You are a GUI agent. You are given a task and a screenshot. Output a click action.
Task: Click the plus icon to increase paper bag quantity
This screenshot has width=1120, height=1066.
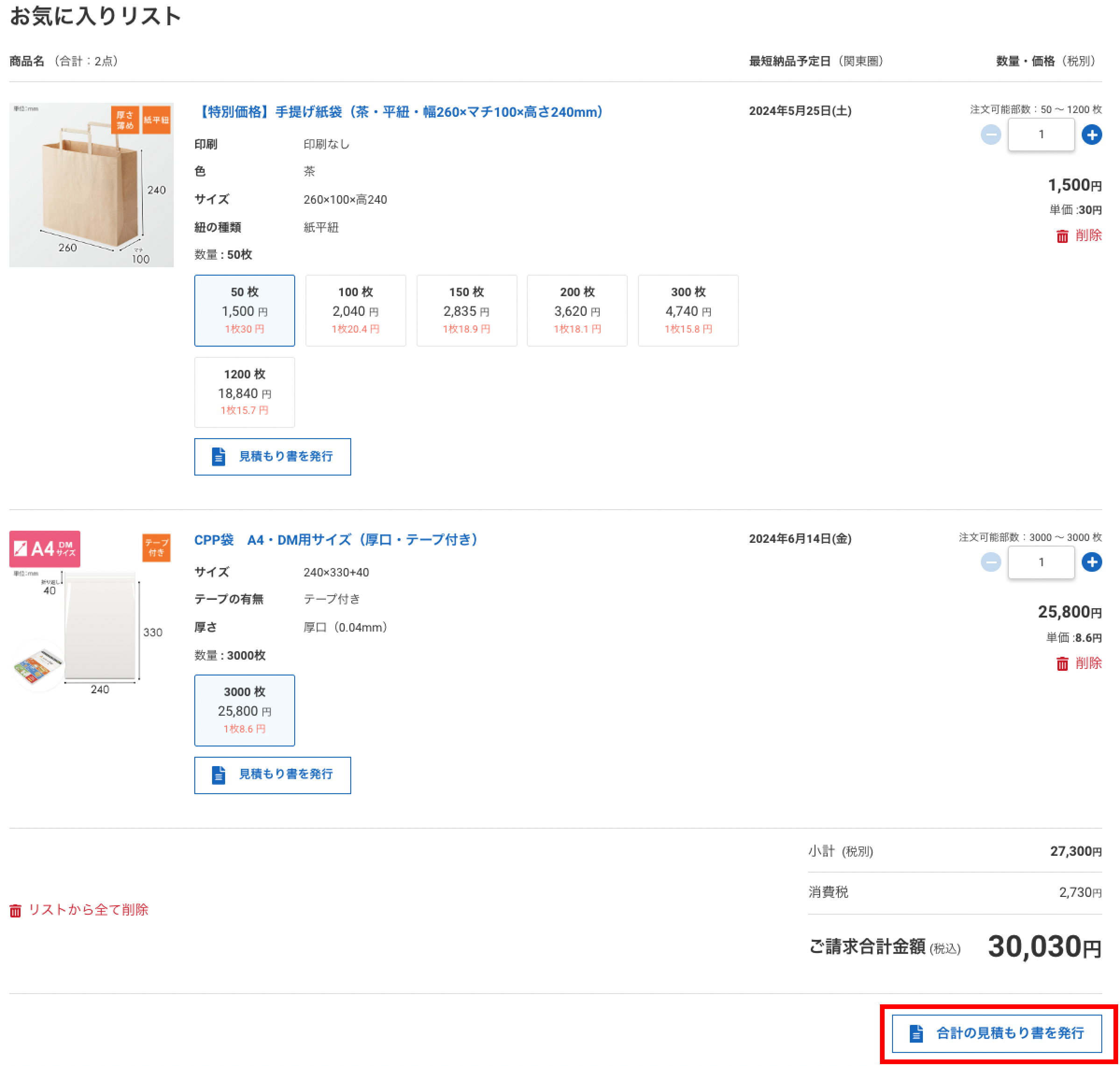point(1092,134)
